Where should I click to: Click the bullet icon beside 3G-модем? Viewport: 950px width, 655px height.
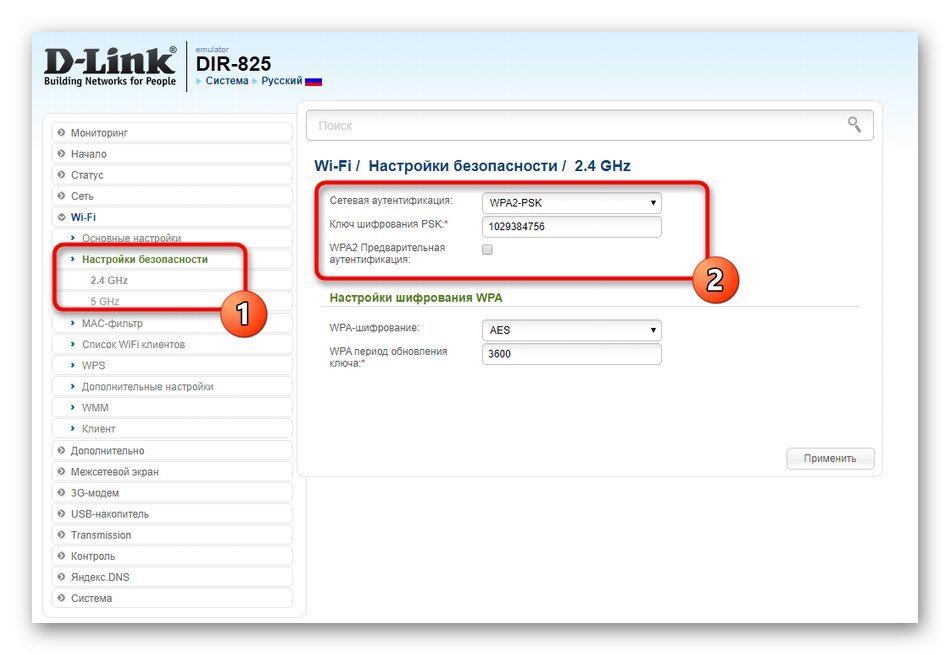(x=61, y=493)
